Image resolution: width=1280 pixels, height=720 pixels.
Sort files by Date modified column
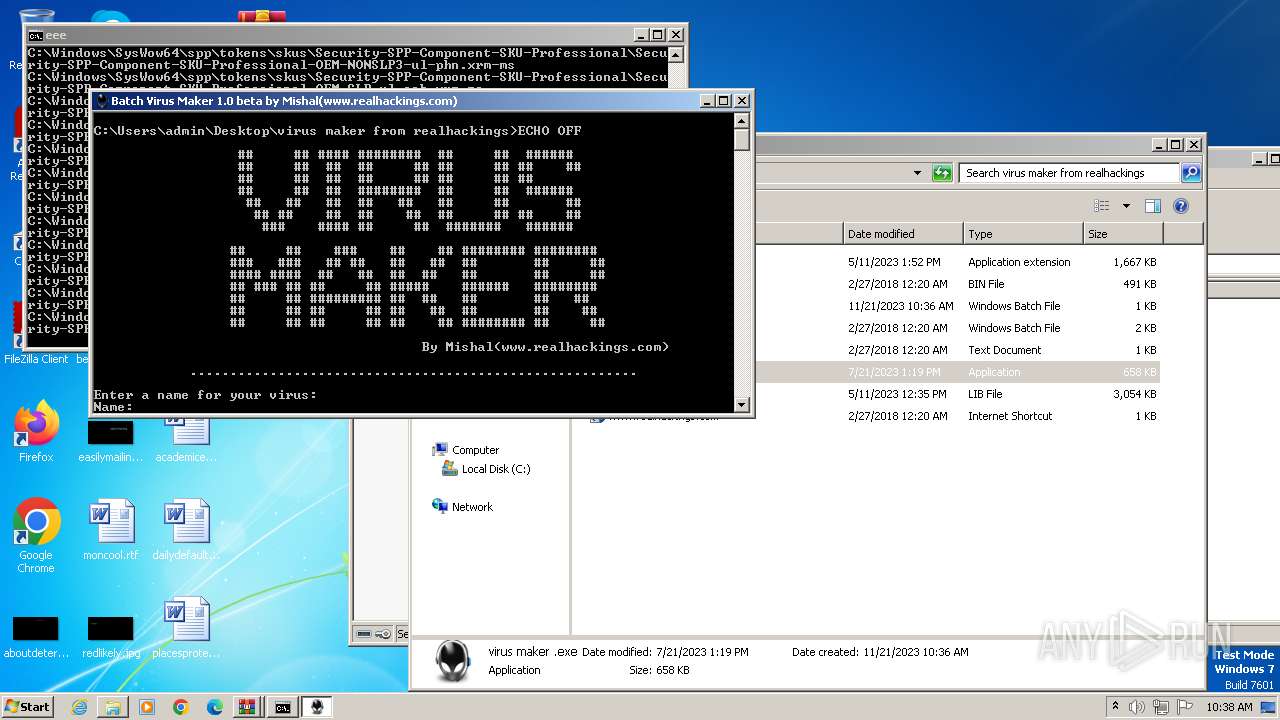pos(903,234)
